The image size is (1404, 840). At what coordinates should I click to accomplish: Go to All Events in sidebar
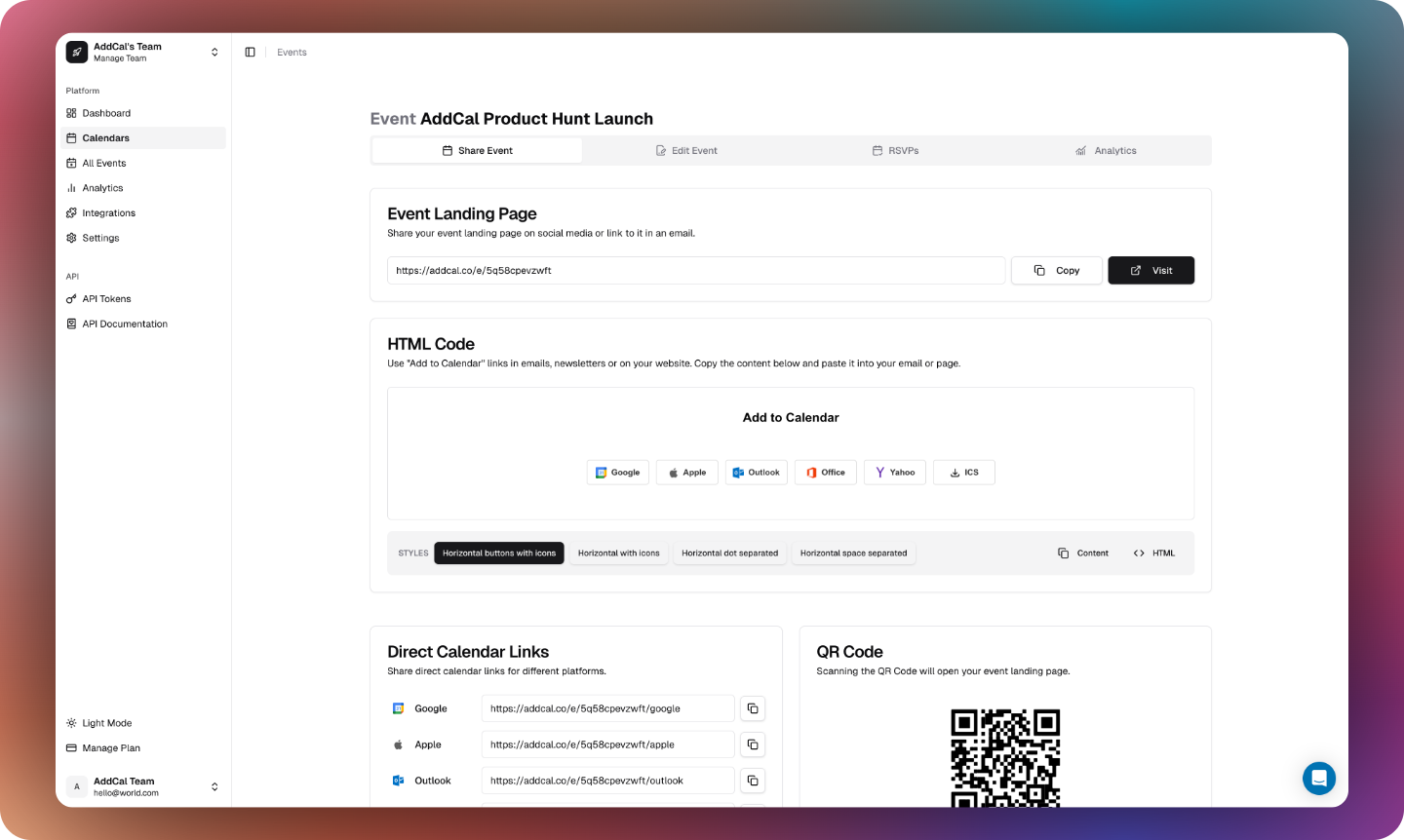point(143,163)
